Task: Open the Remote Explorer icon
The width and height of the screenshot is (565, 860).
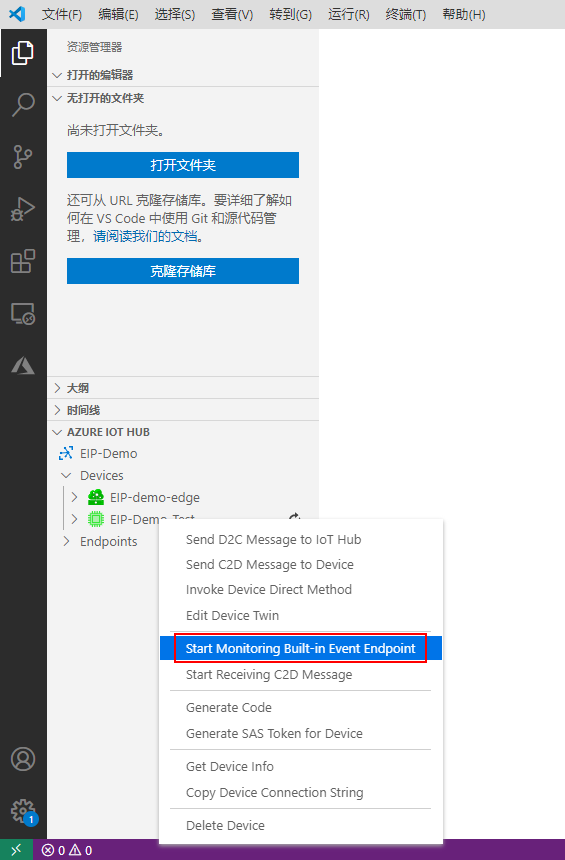Action: [22, 314]
